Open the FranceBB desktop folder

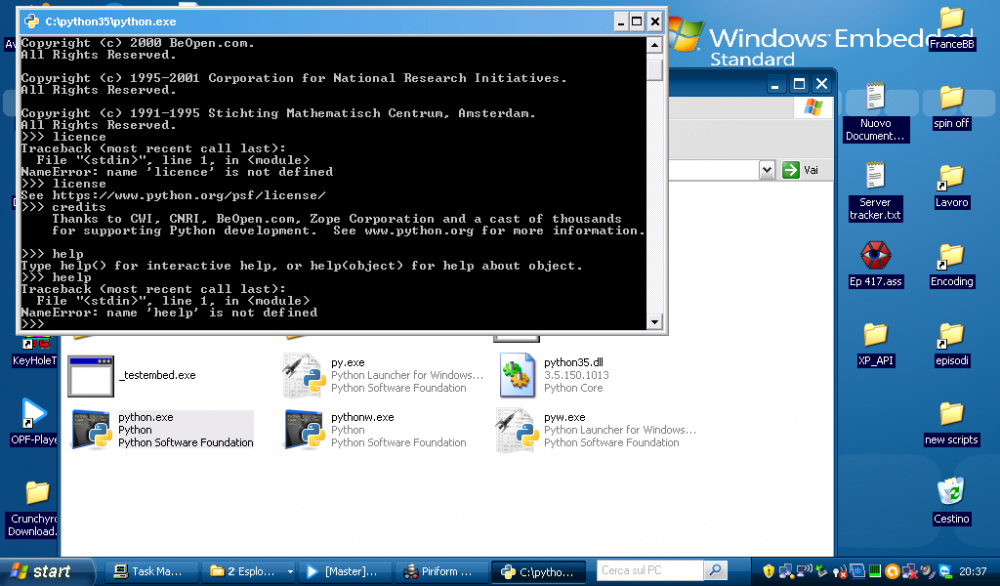952,29
